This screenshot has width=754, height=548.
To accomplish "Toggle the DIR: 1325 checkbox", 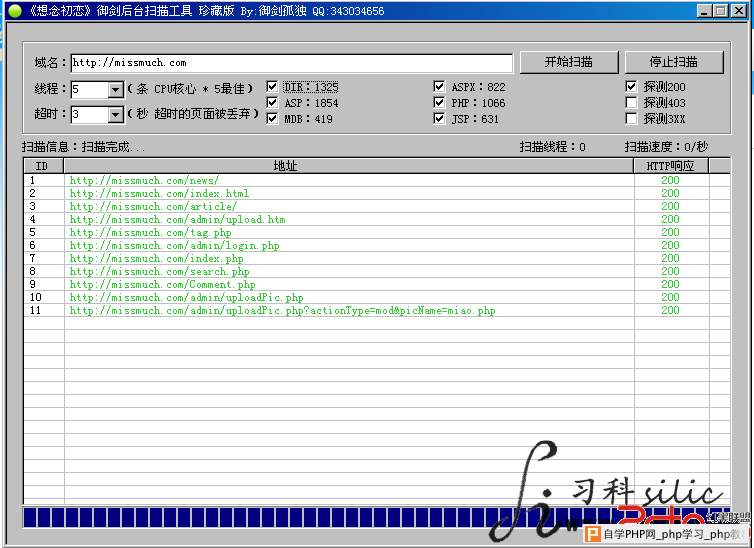I will 272,87.
